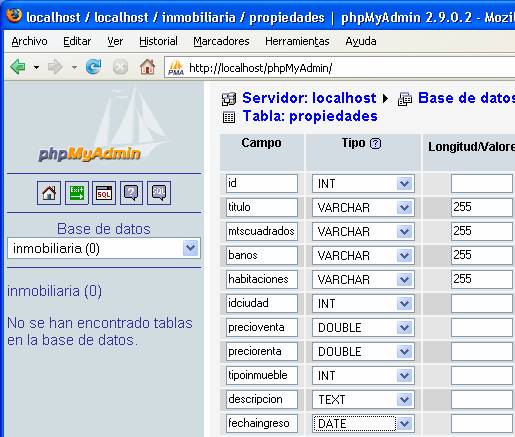The height and width of the screenshot is (437, 515).
Task: Click the browser Back arrow button
Action: pos(18,67)
